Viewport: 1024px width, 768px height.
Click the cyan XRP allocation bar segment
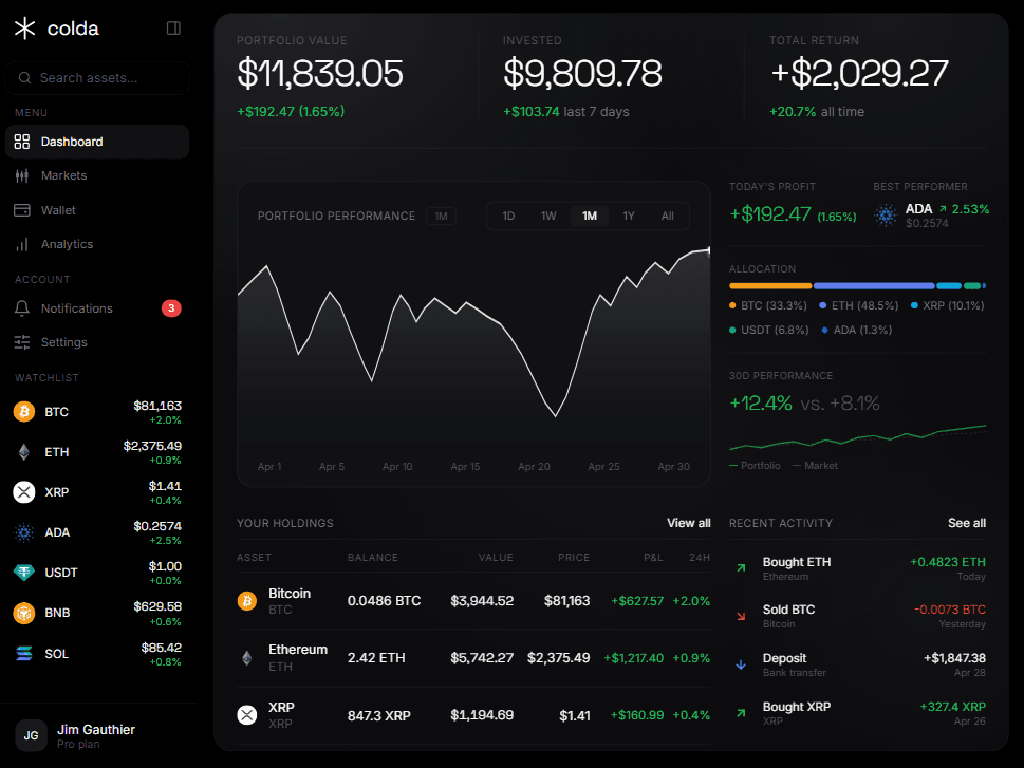949,285
